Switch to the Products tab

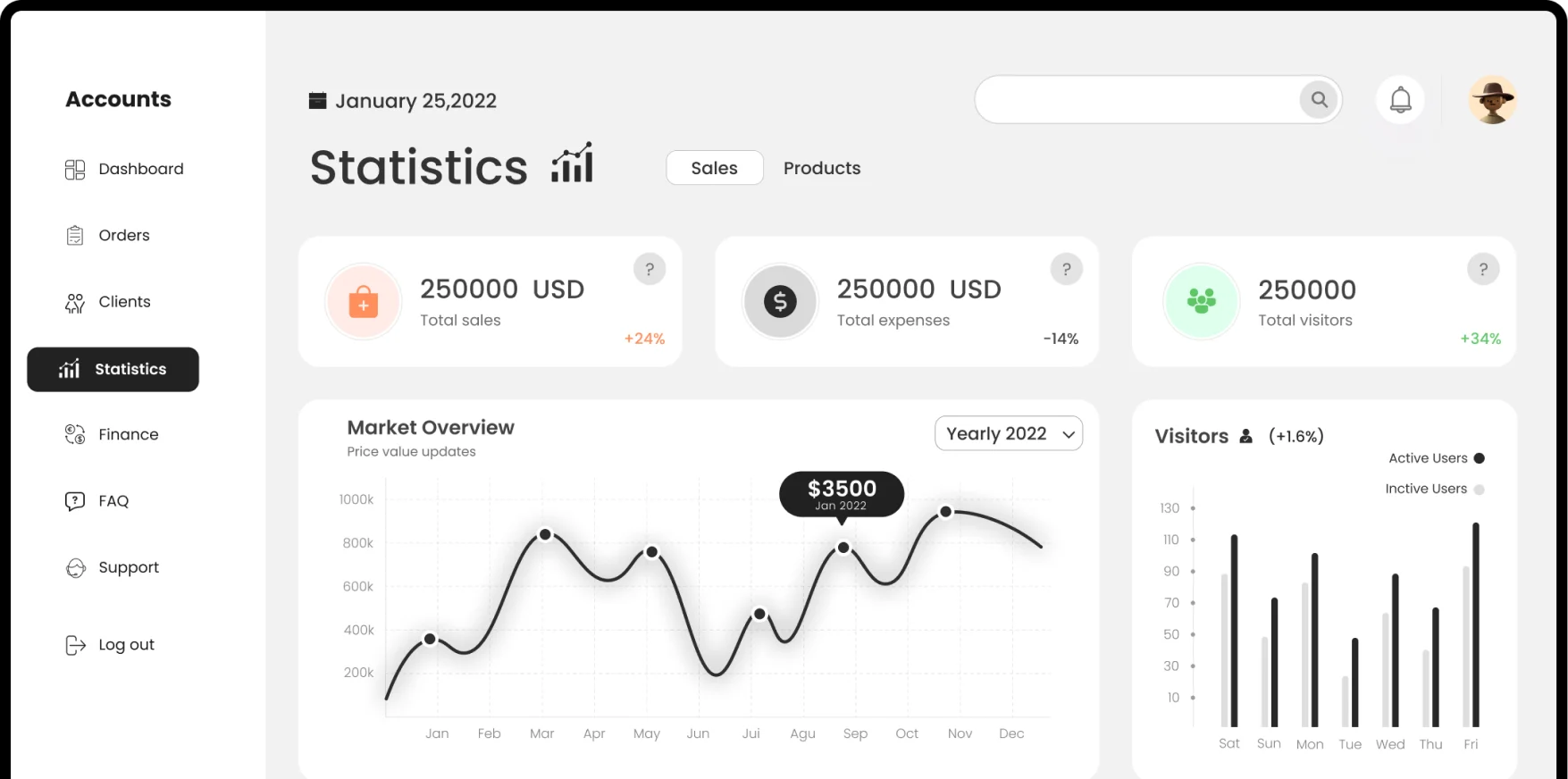point(822,168)
